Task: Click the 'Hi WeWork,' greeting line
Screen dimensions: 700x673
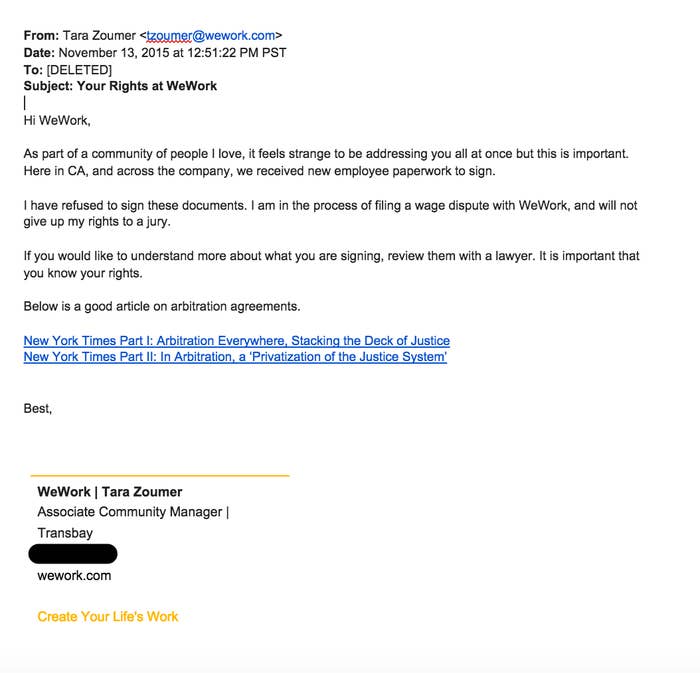Action: pos(57,120)
